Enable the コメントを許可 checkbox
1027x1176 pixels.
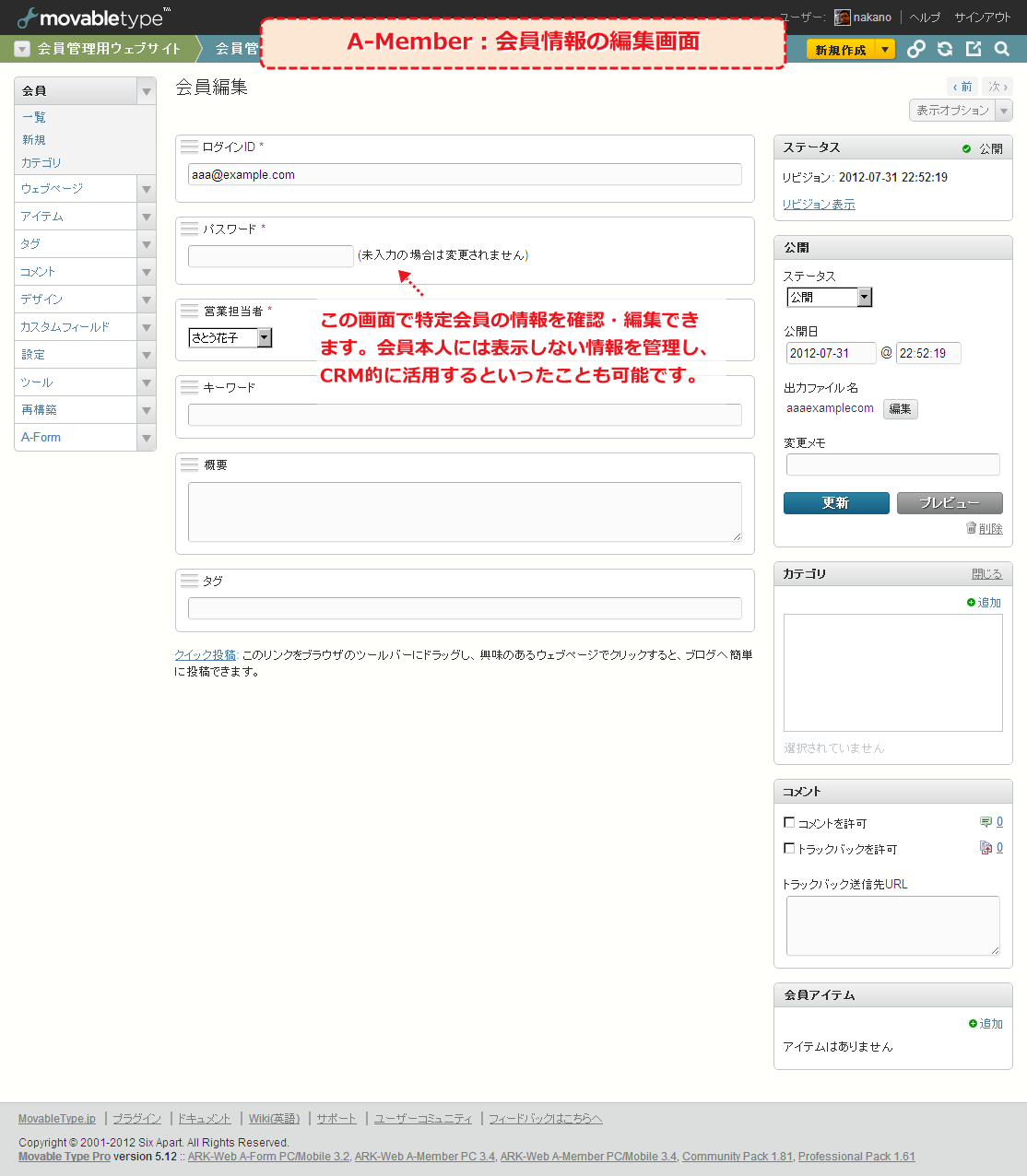click(789, 823)
